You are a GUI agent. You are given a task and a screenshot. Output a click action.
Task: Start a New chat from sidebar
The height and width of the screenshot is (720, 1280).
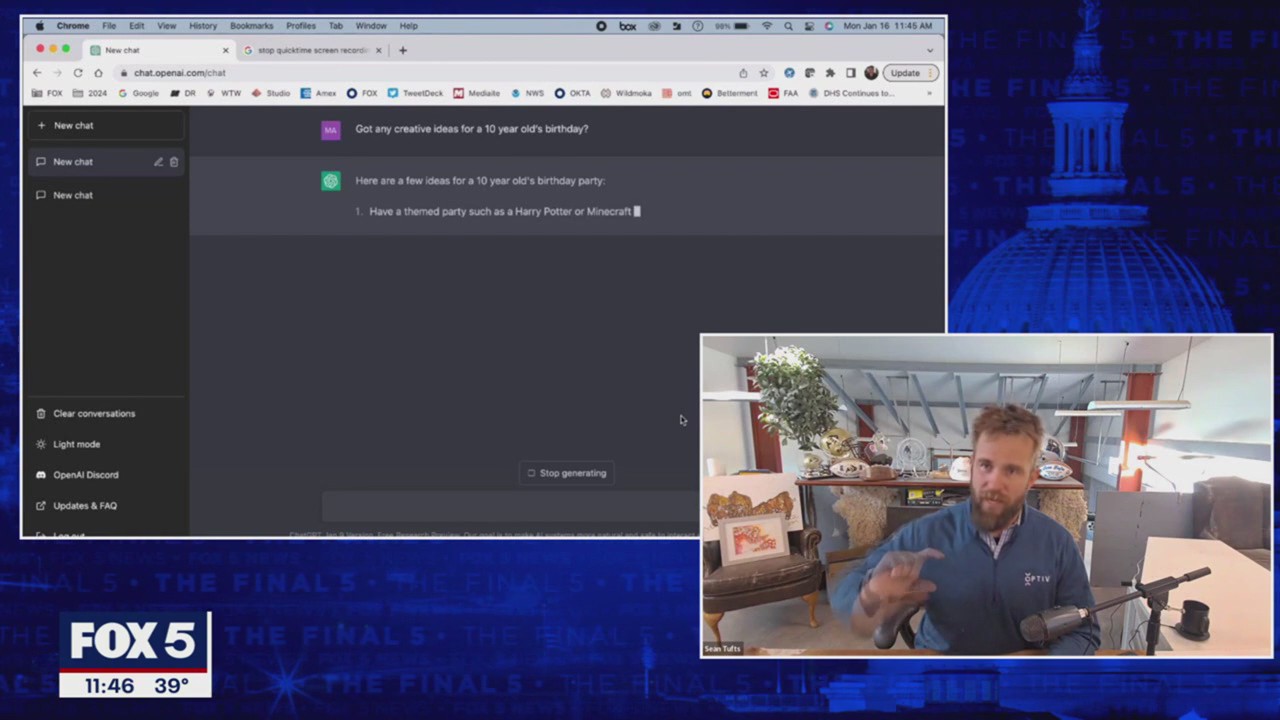[73, 126]
